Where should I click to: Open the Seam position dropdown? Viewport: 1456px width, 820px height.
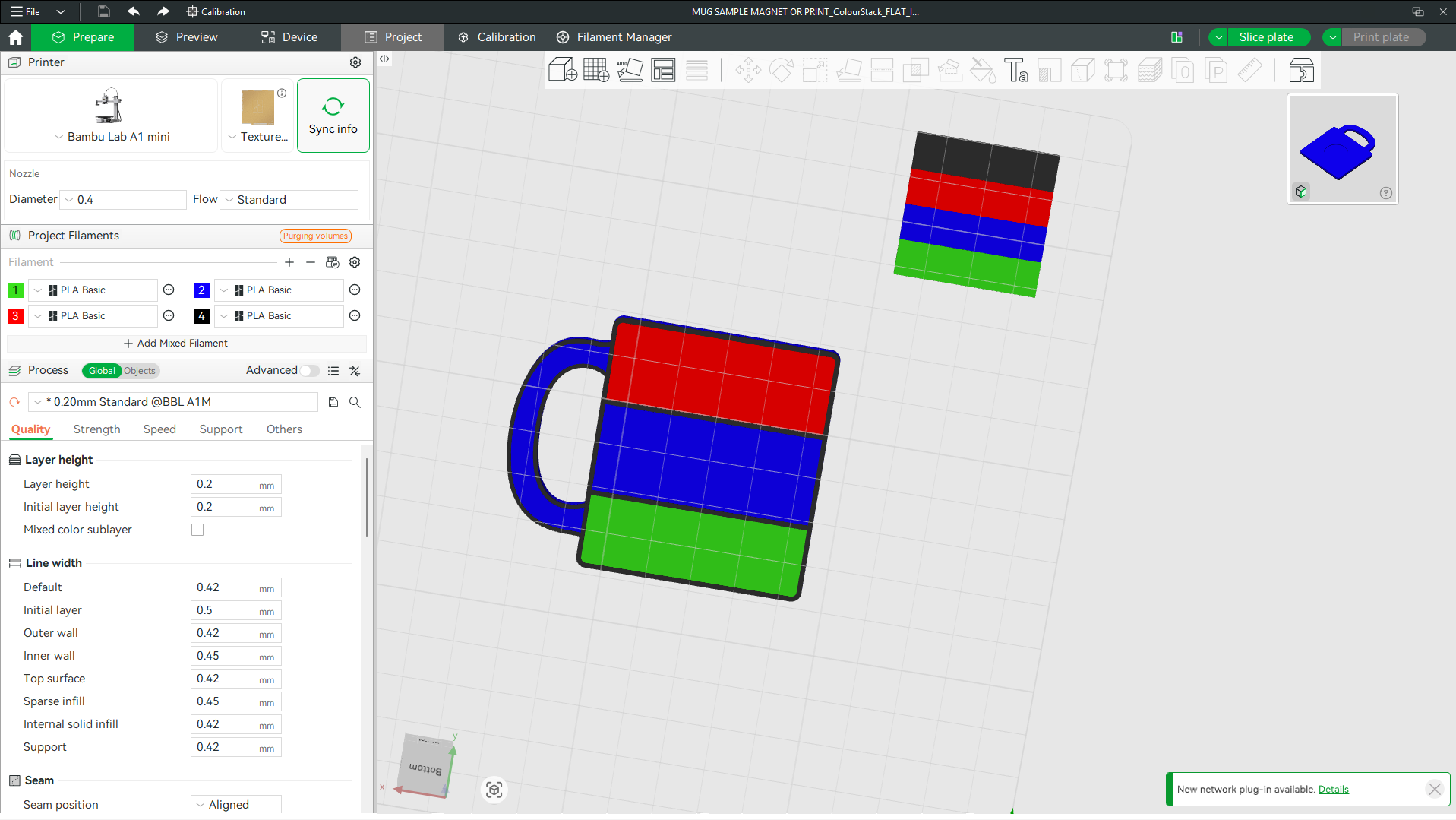pyautogui.click(x=236, y=804)
